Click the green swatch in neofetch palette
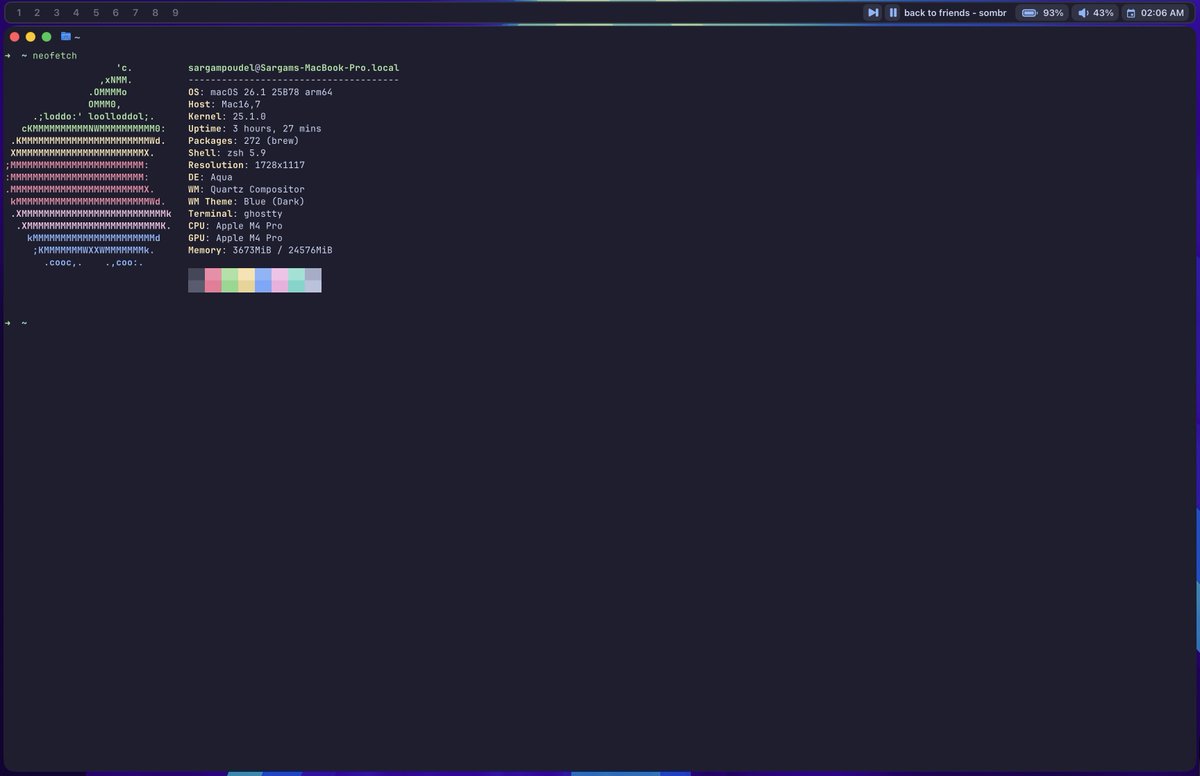Image resolution: width=1200 pixels, height=776 pixels. coord(230,280)
